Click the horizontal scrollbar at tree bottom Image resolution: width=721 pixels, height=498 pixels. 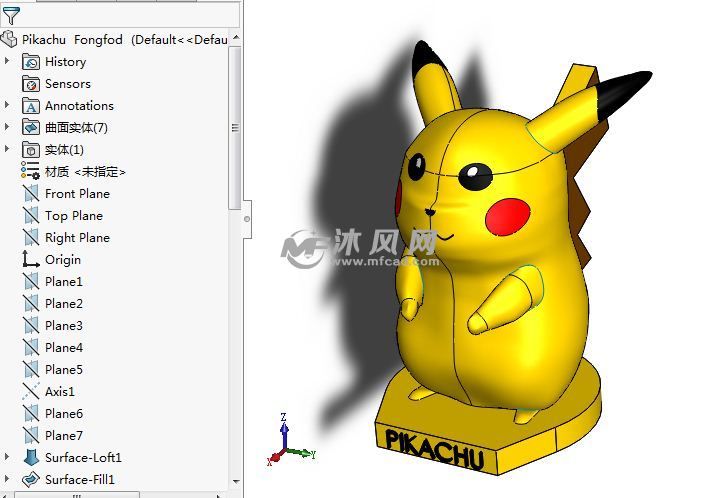[77, 495]
